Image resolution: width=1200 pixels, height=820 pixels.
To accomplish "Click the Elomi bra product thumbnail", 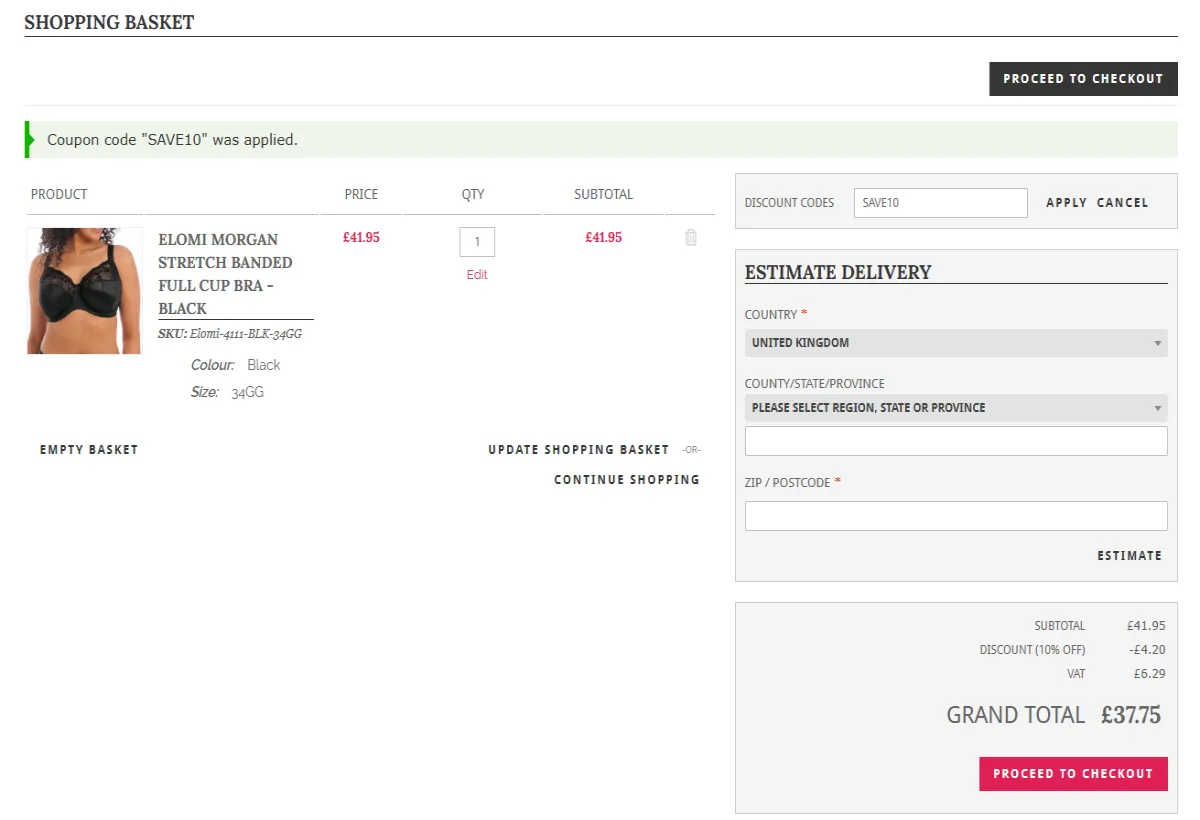I will coord(84,291).
